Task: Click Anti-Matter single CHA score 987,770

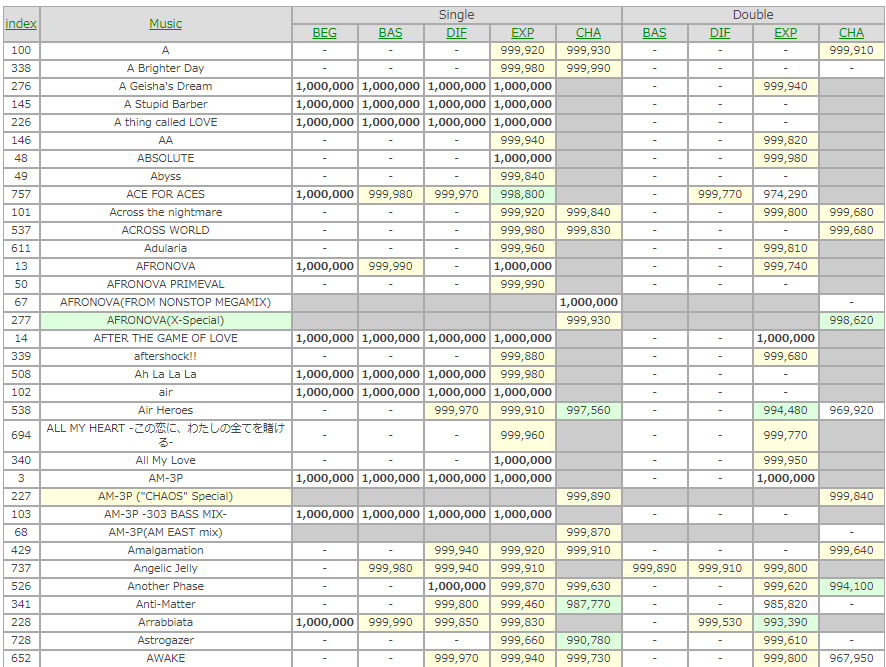Action: pyautogui.click(x=588, y=604)
